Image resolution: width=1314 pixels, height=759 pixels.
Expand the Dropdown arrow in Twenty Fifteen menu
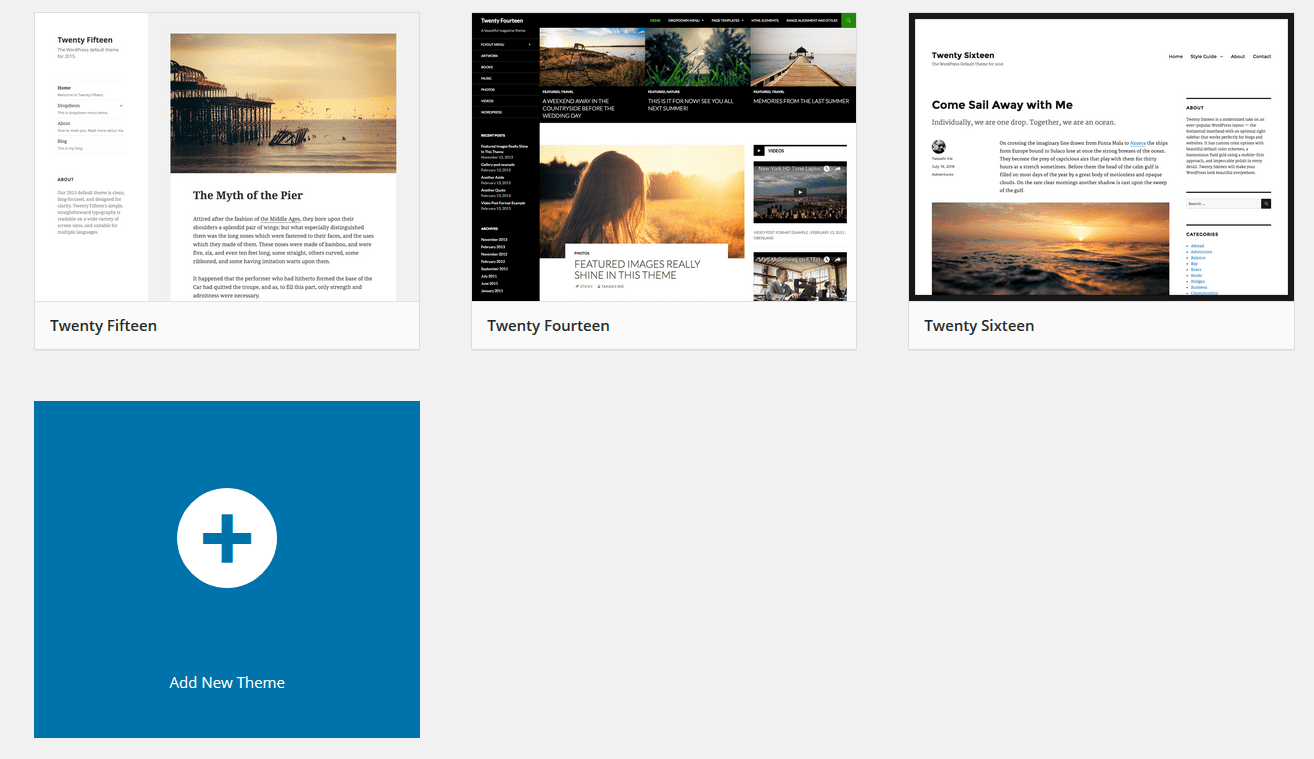121,105
